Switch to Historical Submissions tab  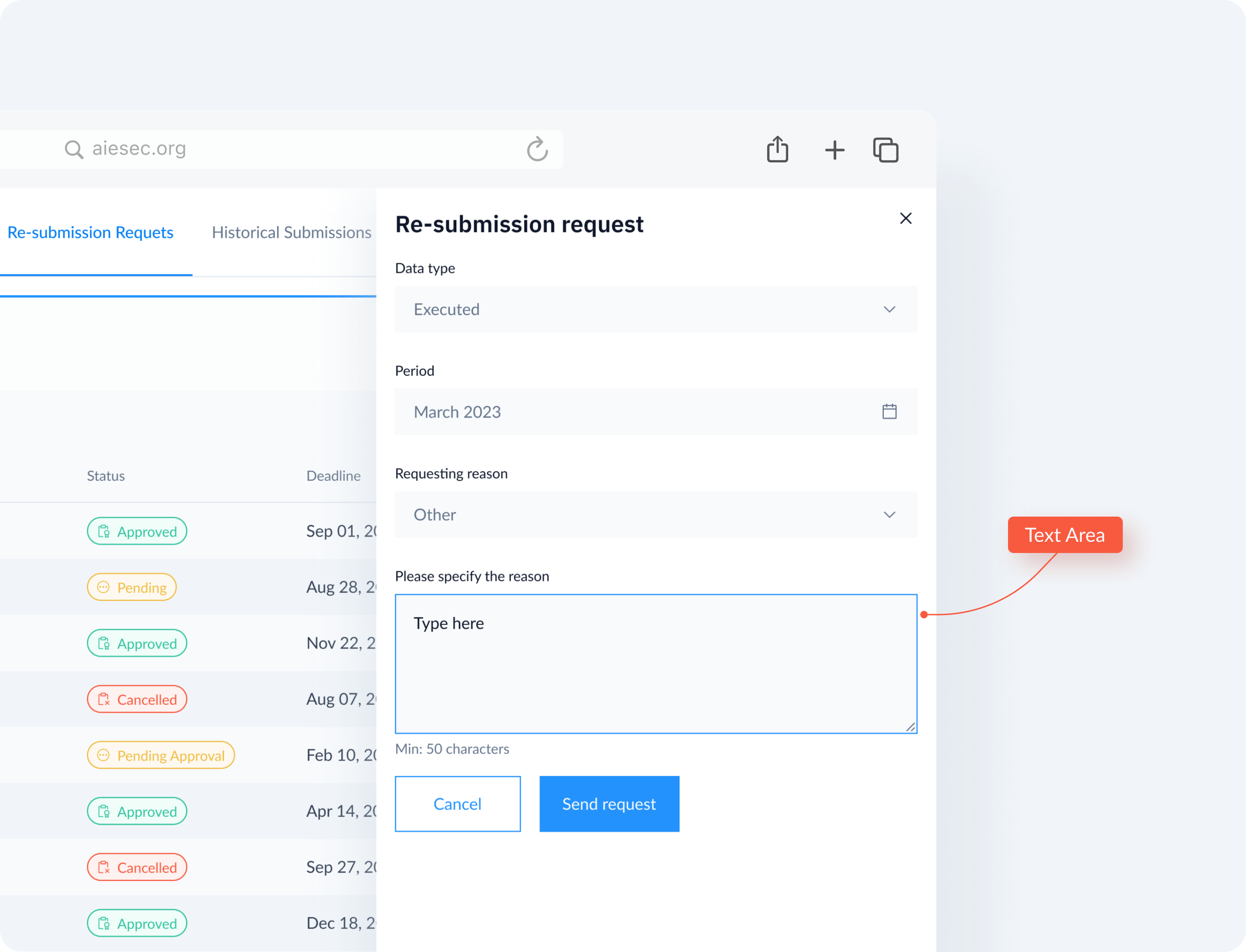pyautogui.click(x=291, y=232)
